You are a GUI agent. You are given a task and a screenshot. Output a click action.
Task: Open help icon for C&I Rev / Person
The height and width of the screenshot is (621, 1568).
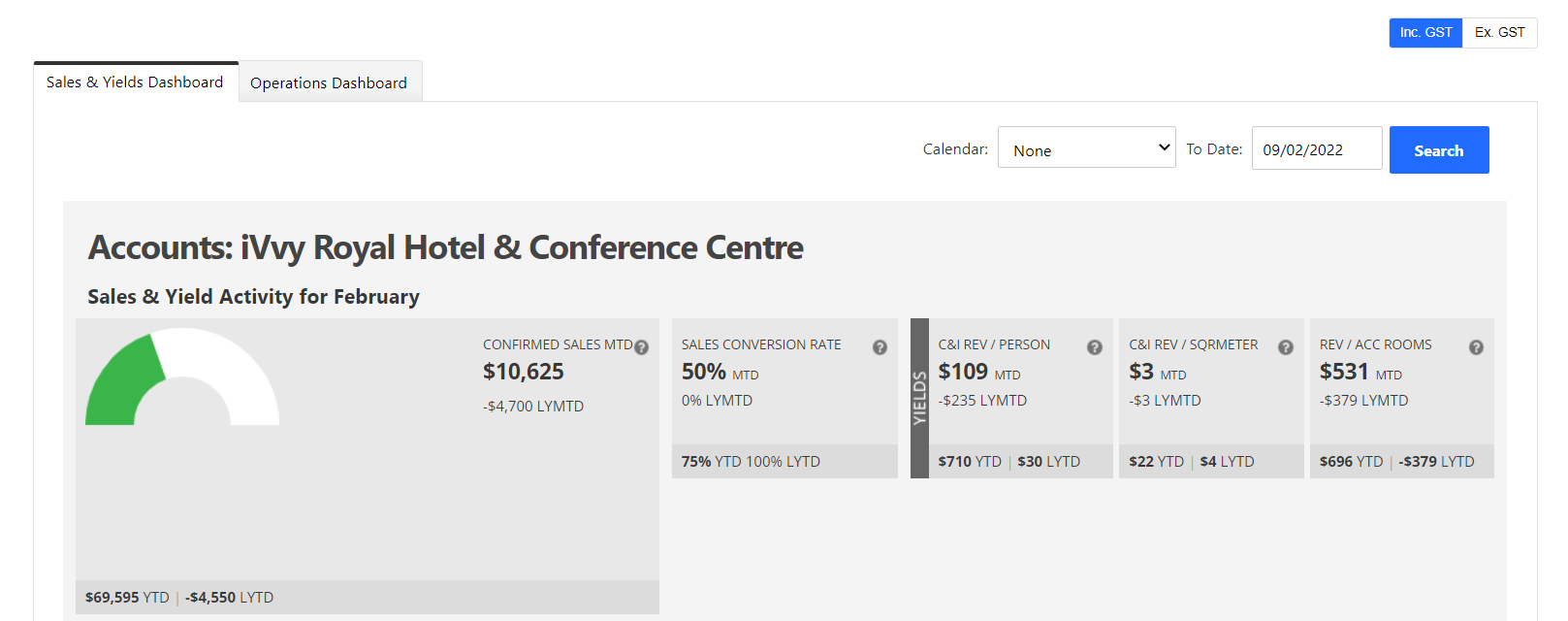coord(1094,347)
